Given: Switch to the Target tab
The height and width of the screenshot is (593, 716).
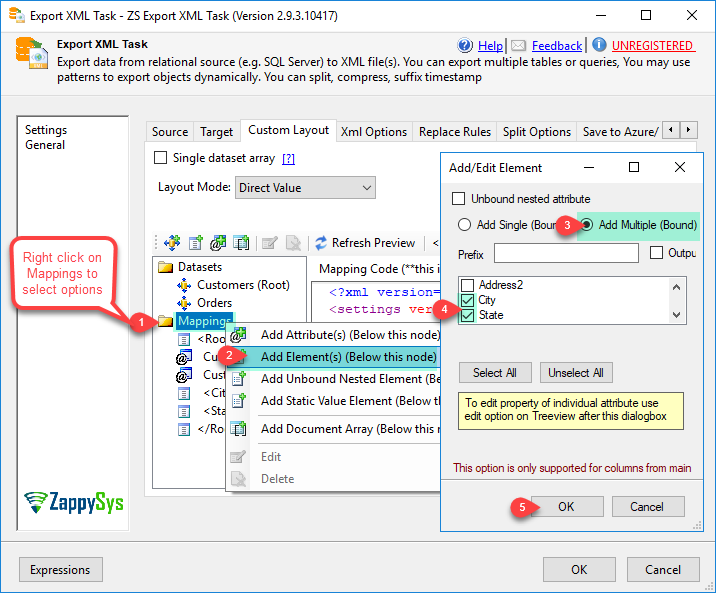Looking at the screenshot, I should (x=216, y=132).
